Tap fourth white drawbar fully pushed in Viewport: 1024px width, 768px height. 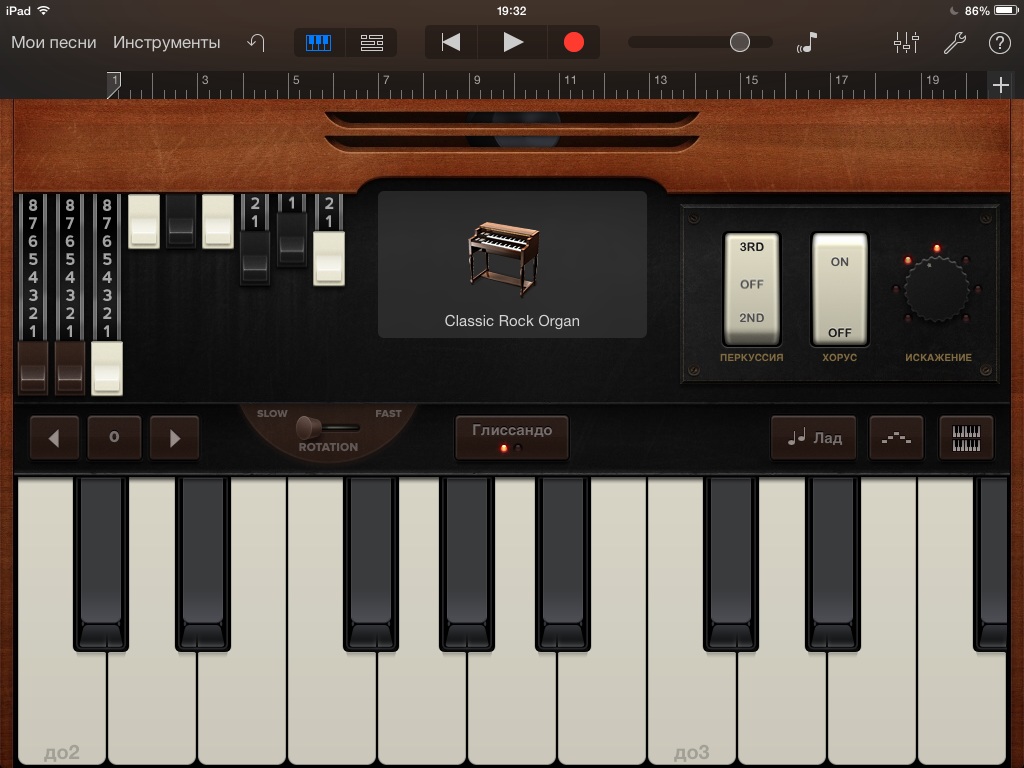[144, 221]
